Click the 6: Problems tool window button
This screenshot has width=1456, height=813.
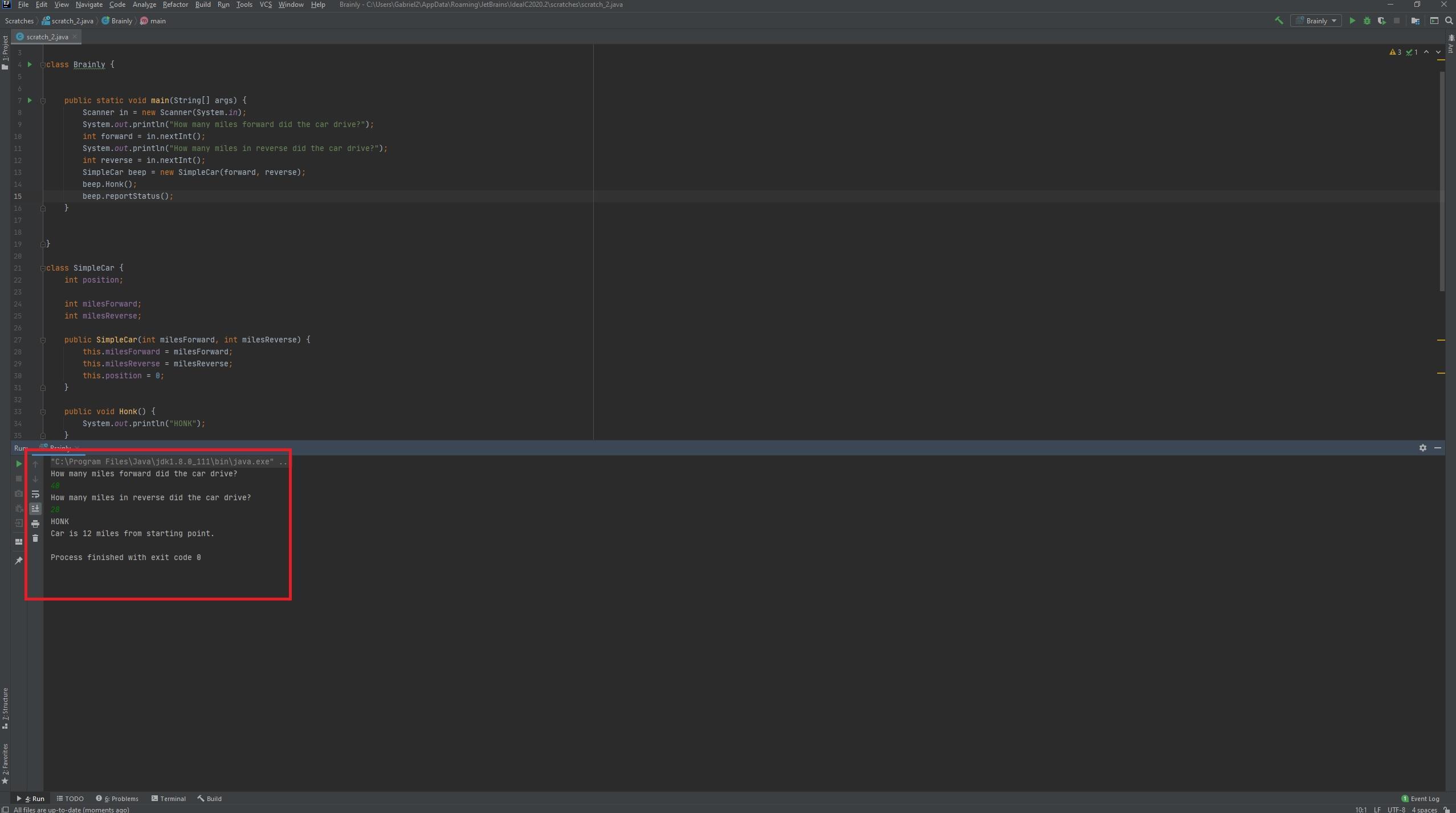(x=117, y=798)
